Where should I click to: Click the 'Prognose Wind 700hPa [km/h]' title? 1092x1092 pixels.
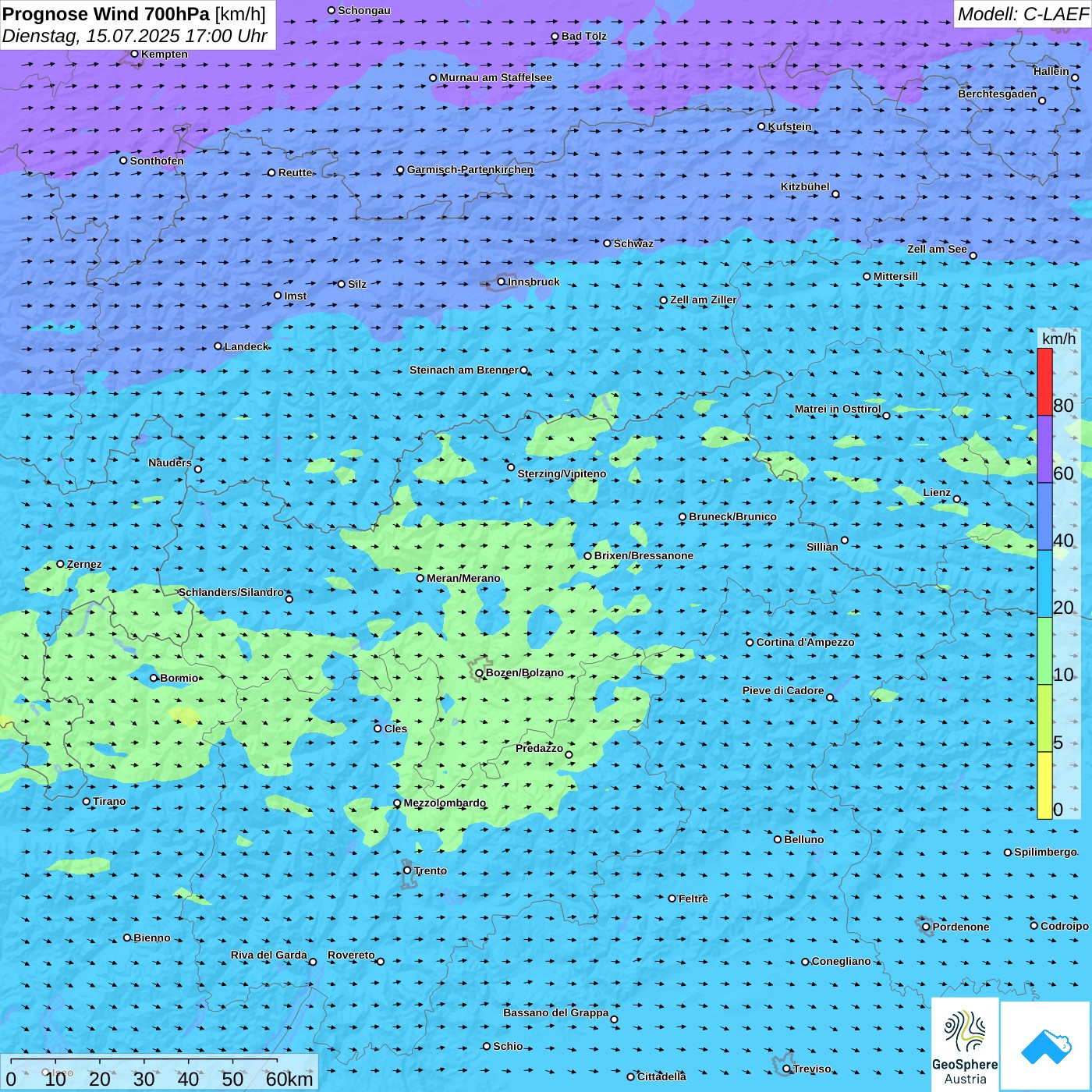point(134,14)
